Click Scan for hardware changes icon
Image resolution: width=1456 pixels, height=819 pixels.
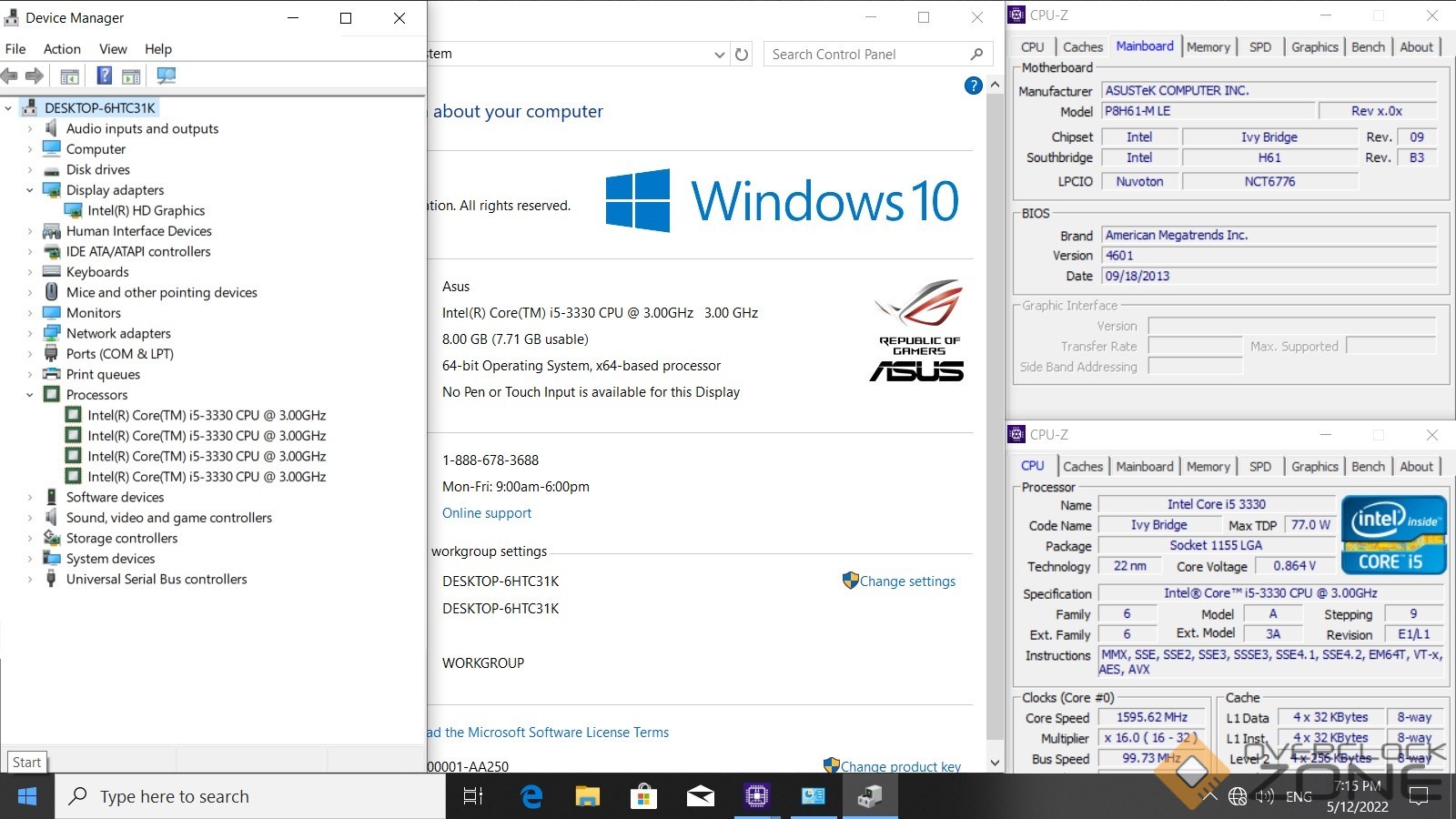(x=167, y=76)
